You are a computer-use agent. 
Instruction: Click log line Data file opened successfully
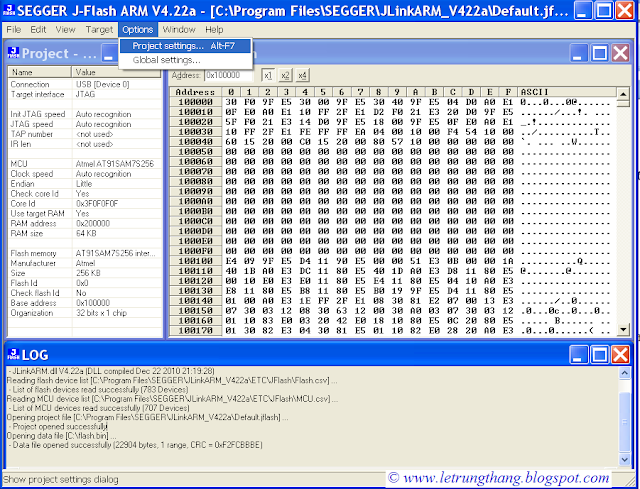click(135, 445)
